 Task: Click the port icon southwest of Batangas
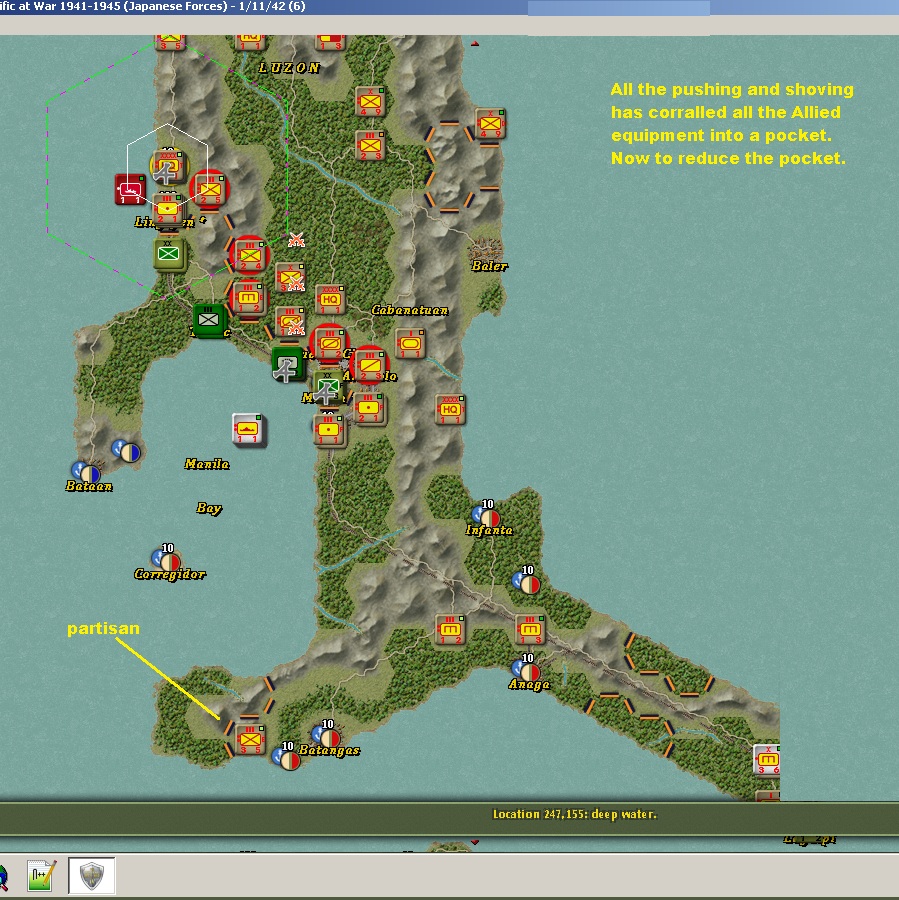point(286,758)
